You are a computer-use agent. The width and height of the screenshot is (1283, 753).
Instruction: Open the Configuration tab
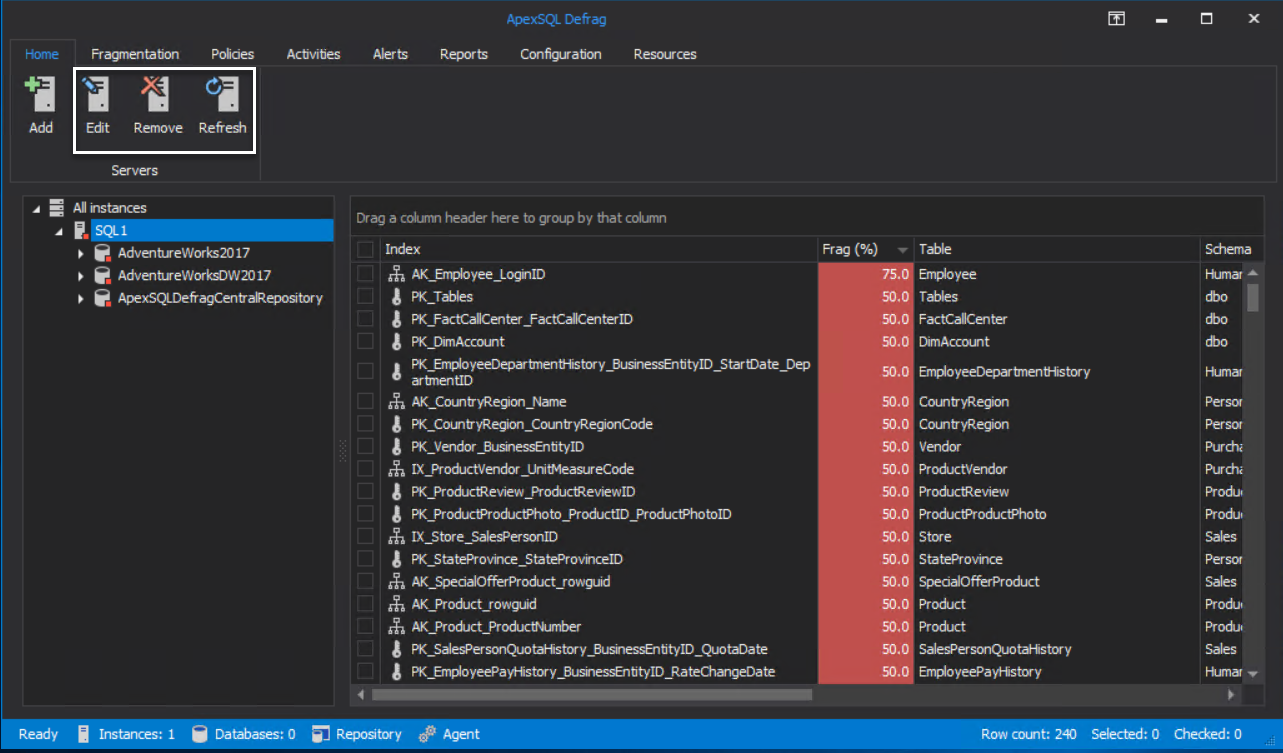coord(560,54)
